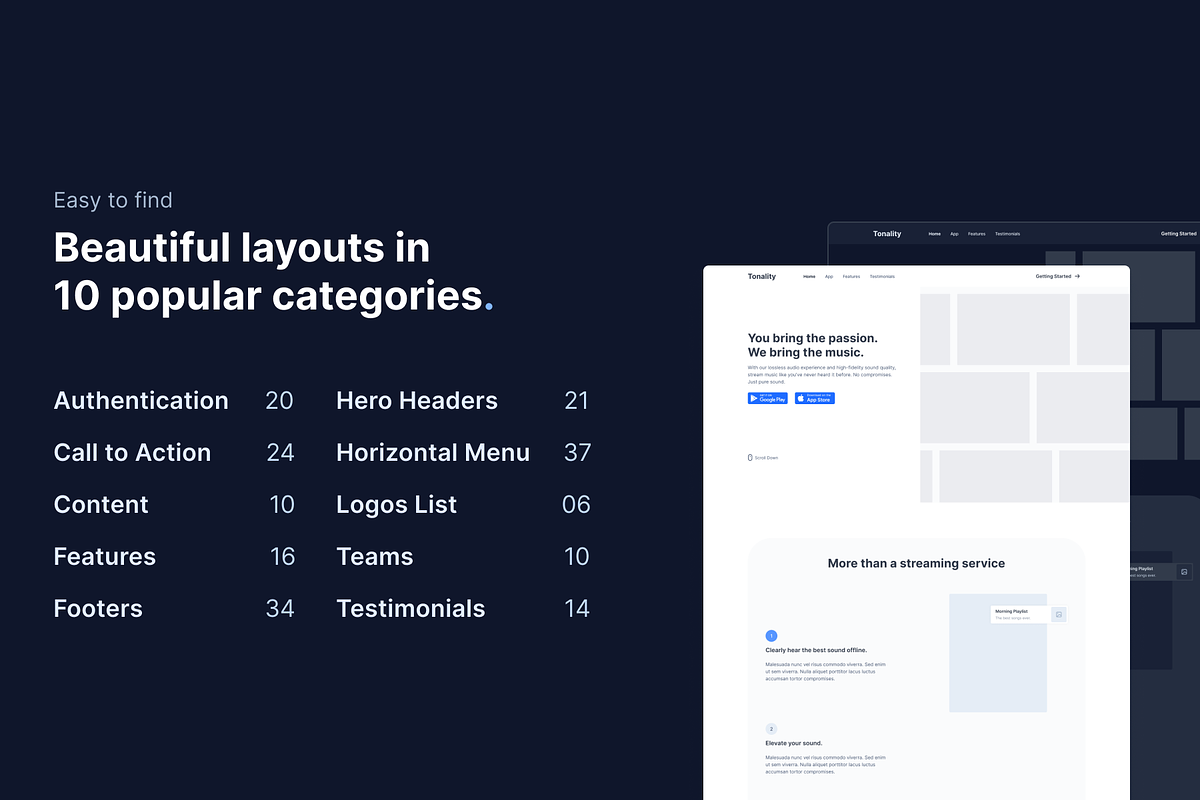Click the 'Logos List' category label
1200x800 pixels.
(396, 505)
